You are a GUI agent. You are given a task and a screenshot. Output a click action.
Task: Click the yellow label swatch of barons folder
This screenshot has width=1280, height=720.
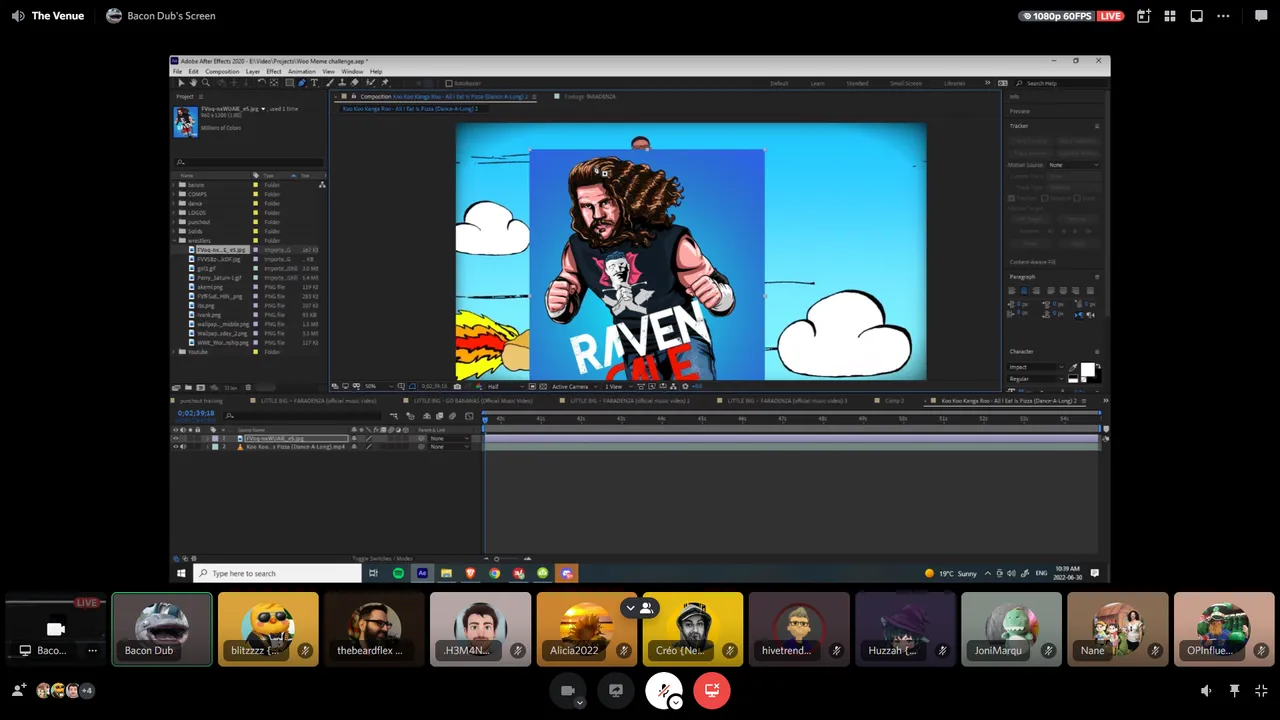(256, 185)
